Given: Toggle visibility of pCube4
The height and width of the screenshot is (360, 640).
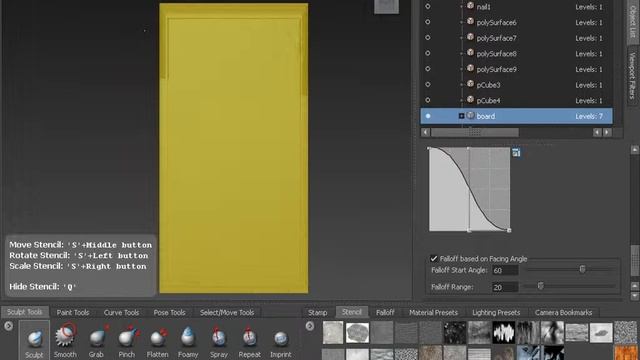Looking at the screenshot, I should point(428,100).
